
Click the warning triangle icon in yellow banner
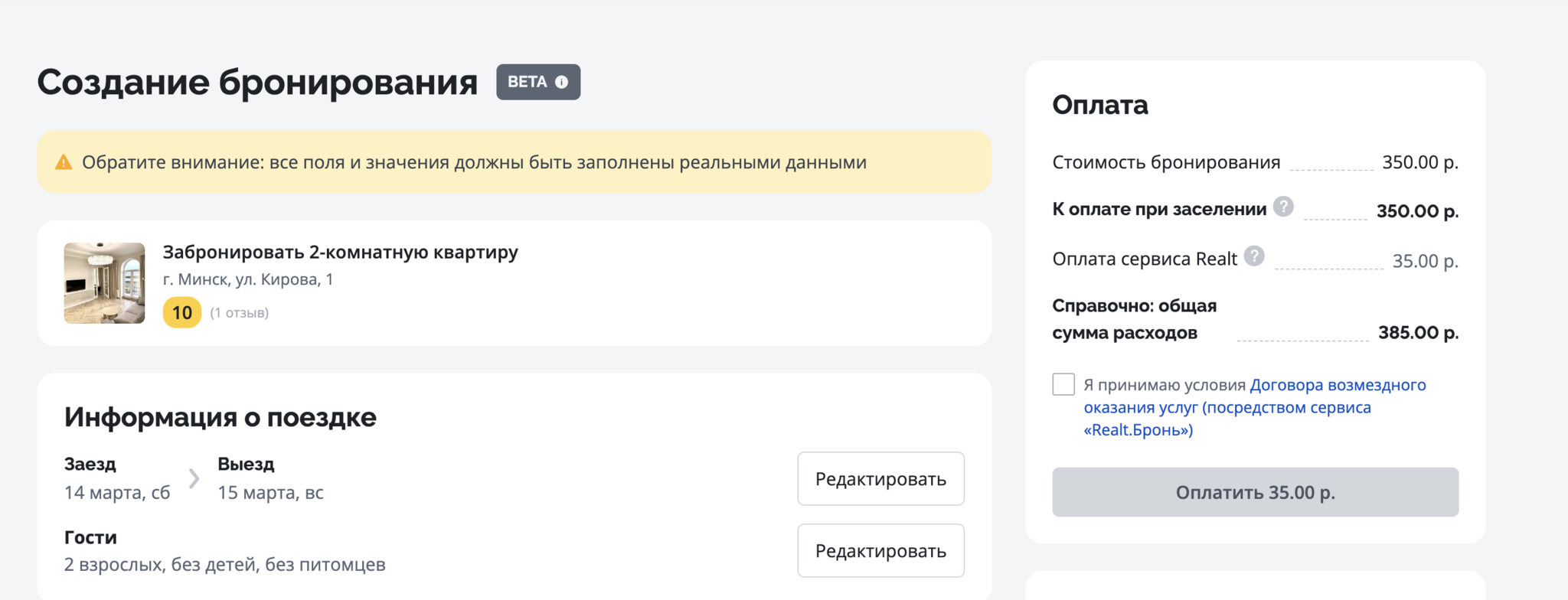pos(64,162)
